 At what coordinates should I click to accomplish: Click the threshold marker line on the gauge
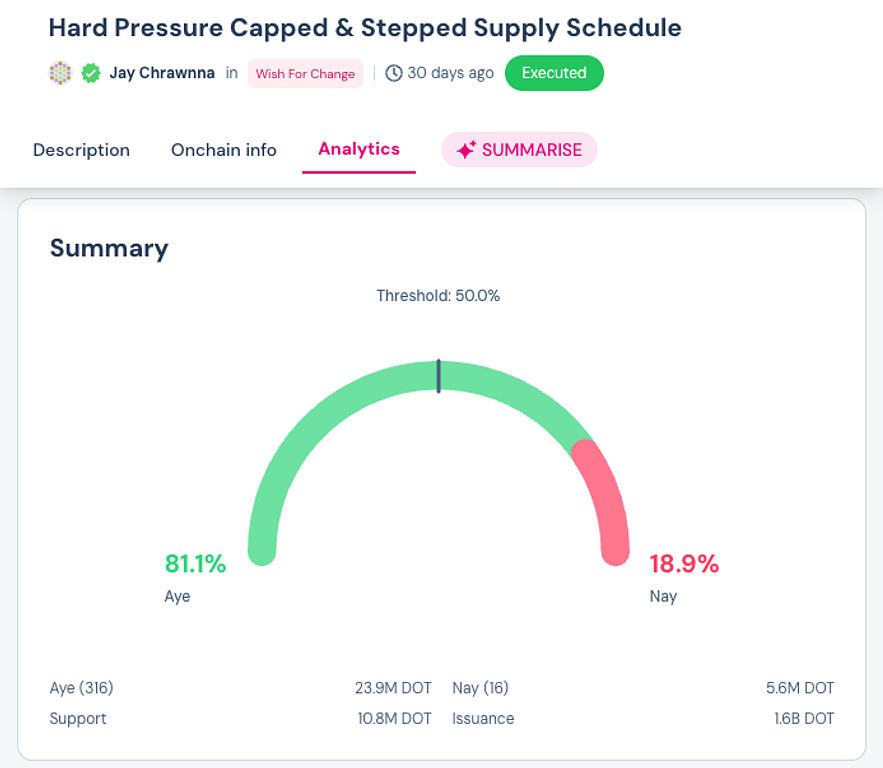tap(438, 376)
